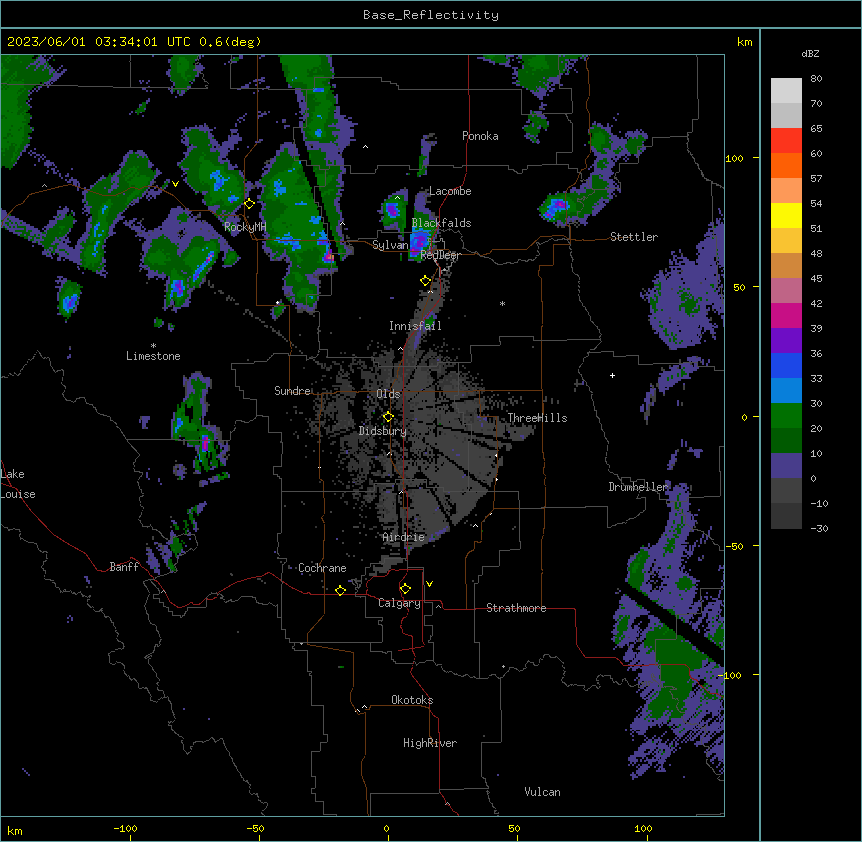Click the Didsbury town label
Screen dimensions: 862x842
pos(382,431)
